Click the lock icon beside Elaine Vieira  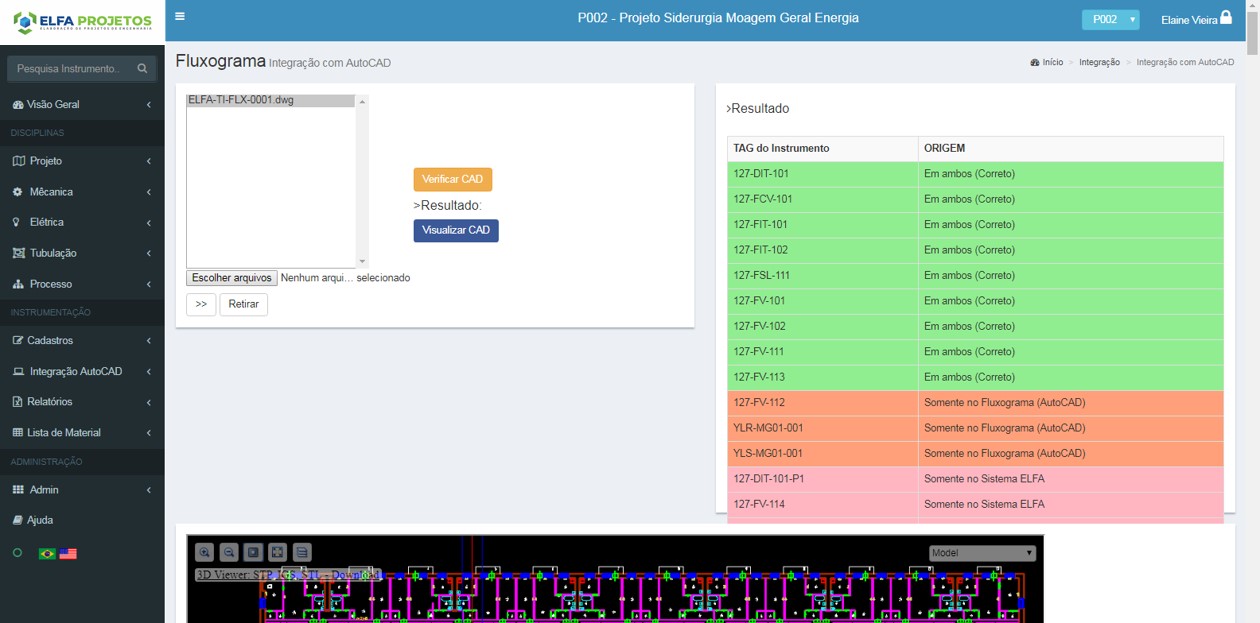pos(1226,18)
